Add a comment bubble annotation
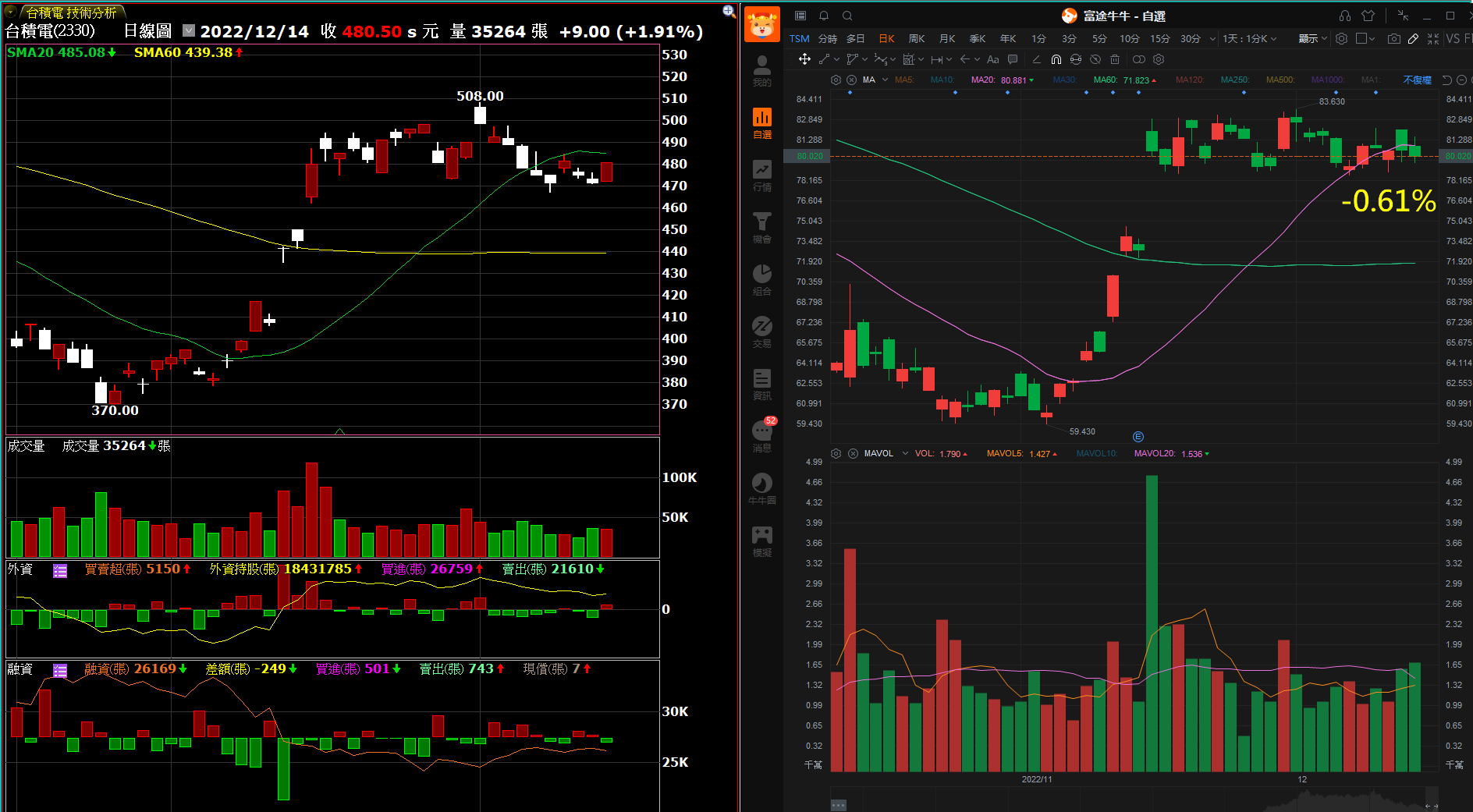 (x=1013, y=59)
